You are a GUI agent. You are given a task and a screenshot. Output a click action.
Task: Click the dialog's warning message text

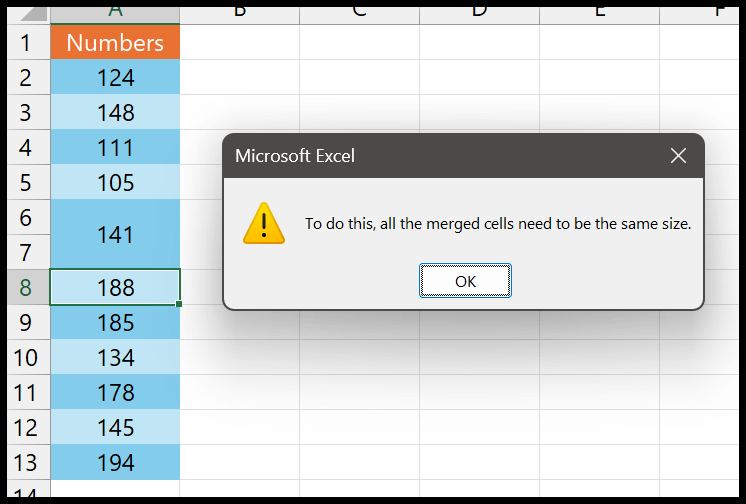(x=498, y=224)
